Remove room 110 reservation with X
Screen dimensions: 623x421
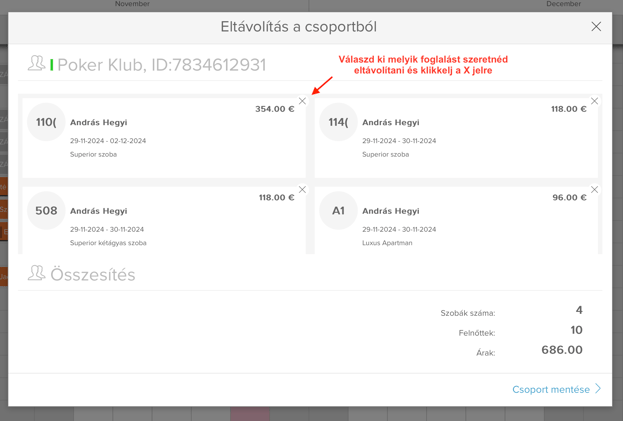(302, 101)
